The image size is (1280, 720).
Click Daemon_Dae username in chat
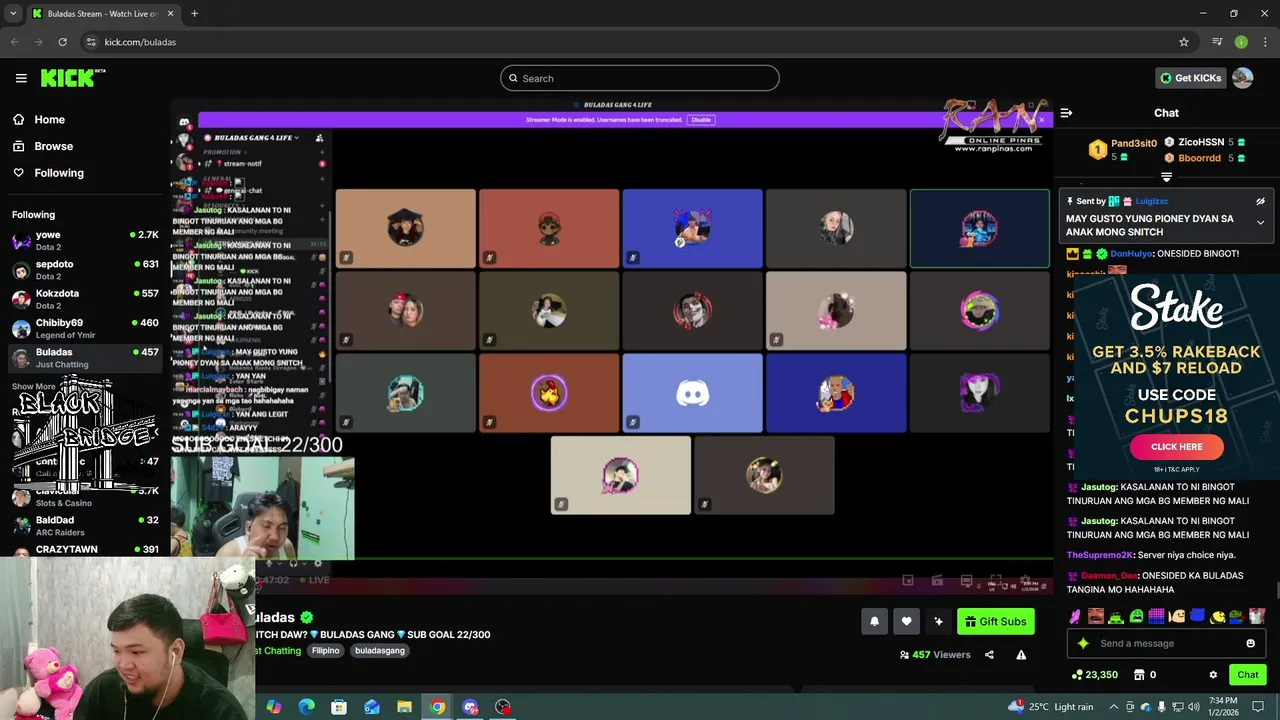(1109, 576)
